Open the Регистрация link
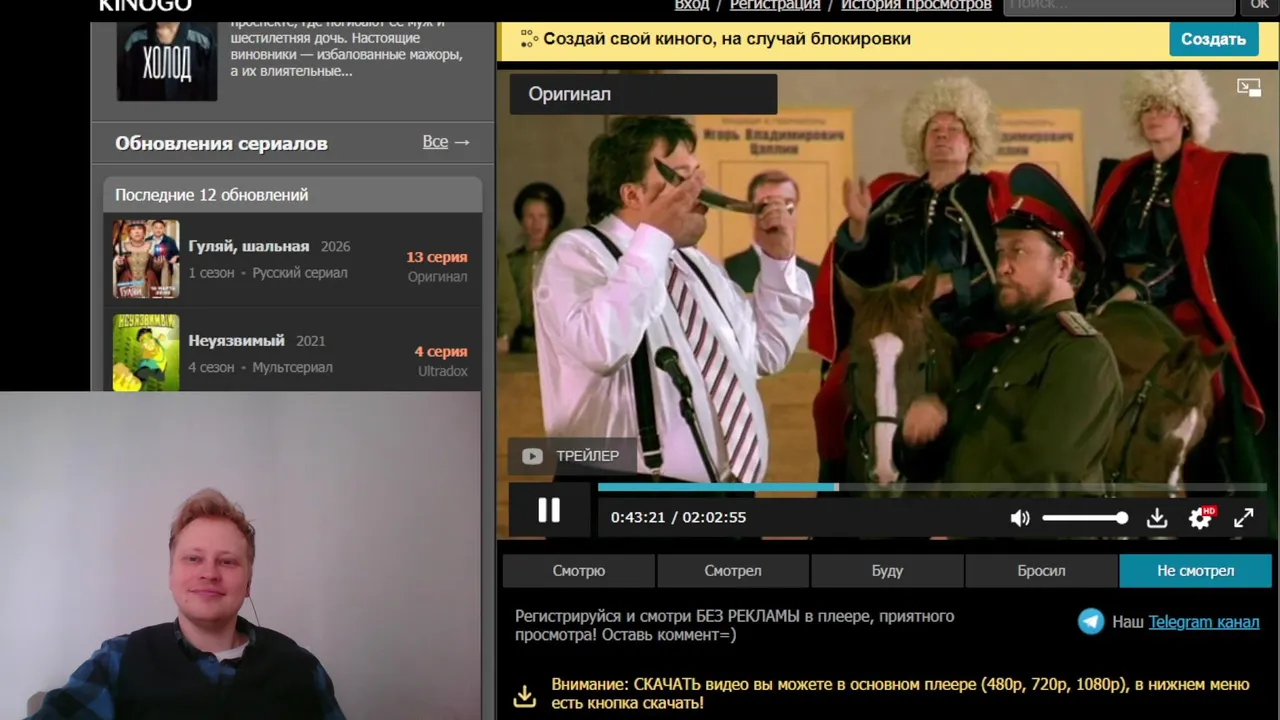The height and width of the screenshot is (720, 1280). [775, 5]
